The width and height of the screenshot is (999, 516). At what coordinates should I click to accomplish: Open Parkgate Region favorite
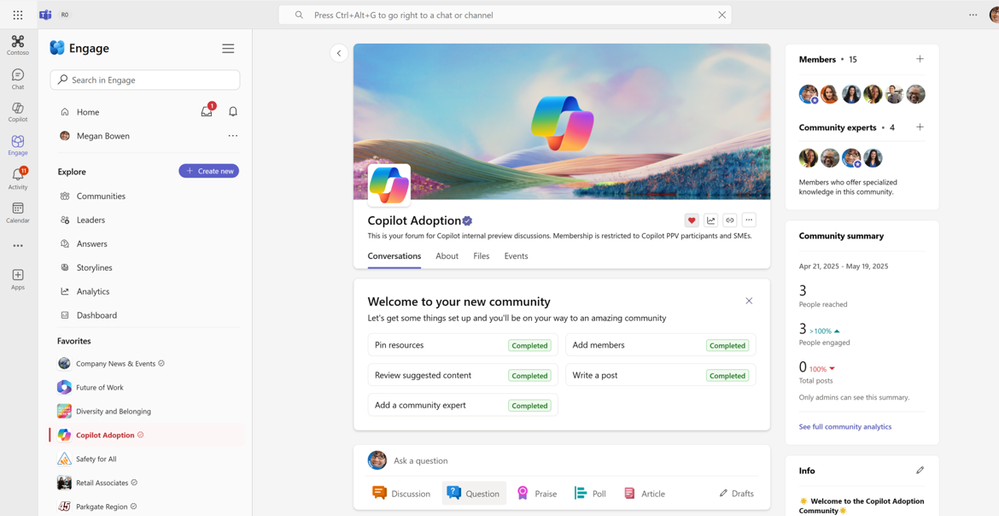pos(102,506)
